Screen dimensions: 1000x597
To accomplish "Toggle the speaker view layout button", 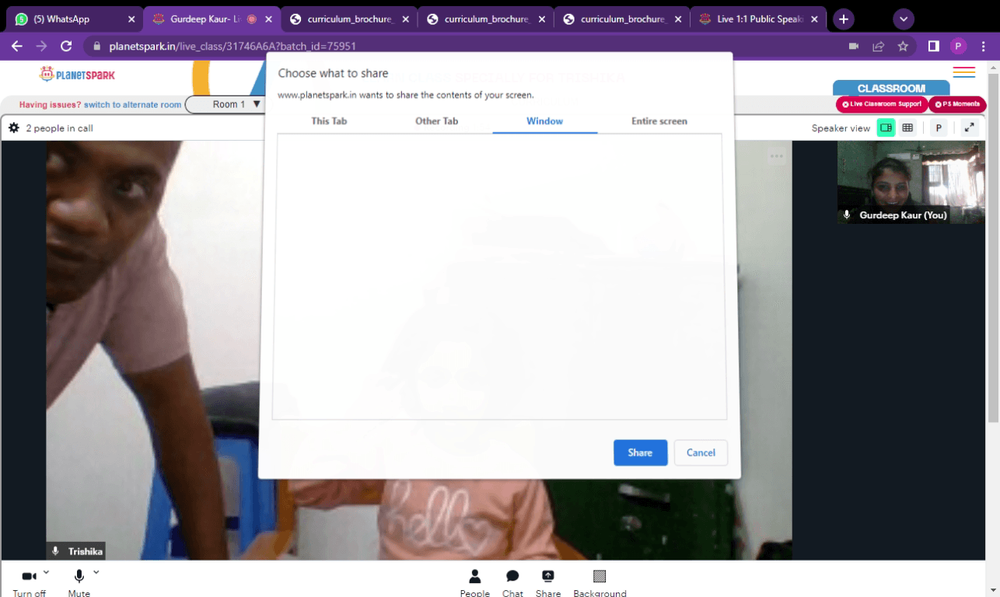I will click(886, 128).
